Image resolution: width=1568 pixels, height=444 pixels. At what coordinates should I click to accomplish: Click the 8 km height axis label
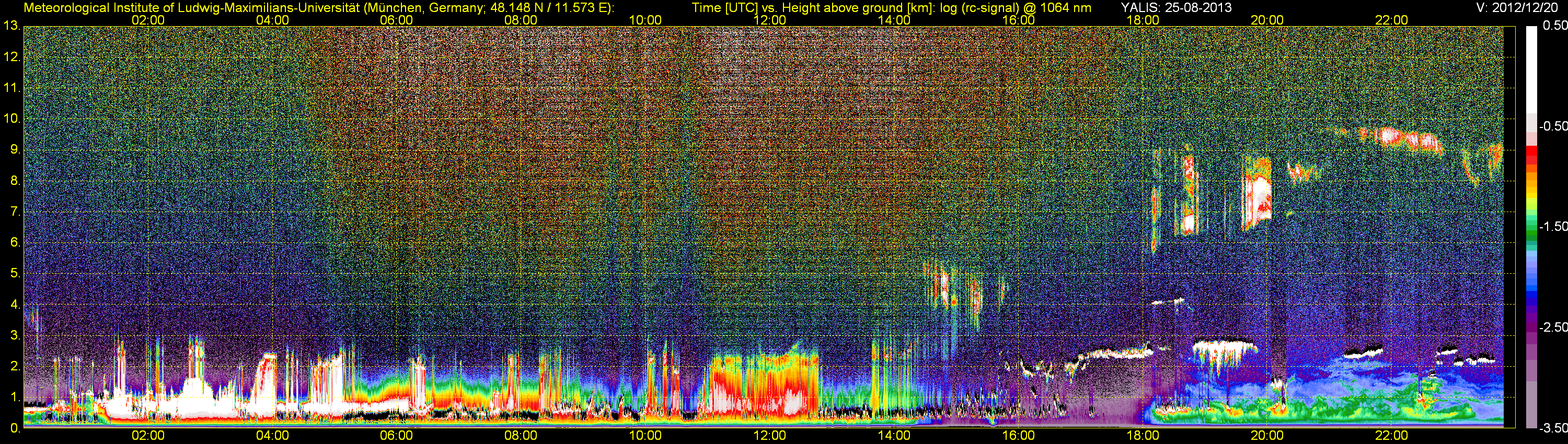pos(15,180)
